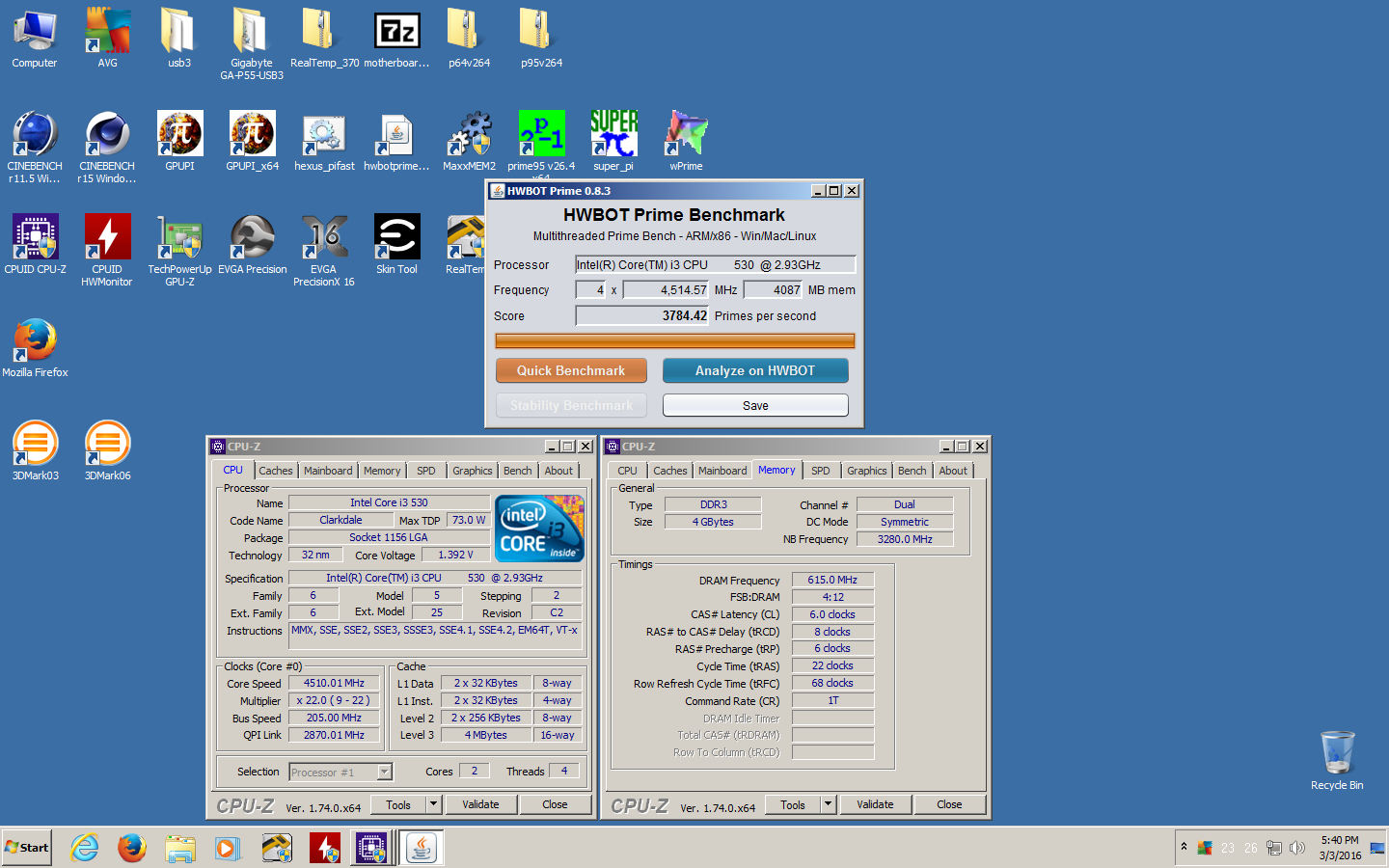Run Quick Benchmark in HWBOT Prime
1389x868 pixels.
[571, 370]
